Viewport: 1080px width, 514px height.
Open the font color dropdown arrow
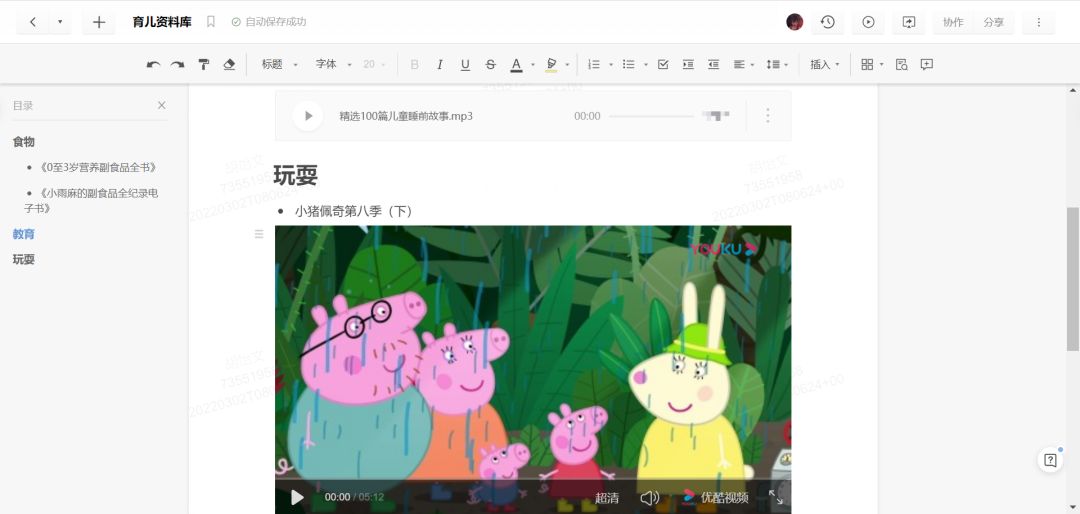pyautogui.click(x=533, y=65)
